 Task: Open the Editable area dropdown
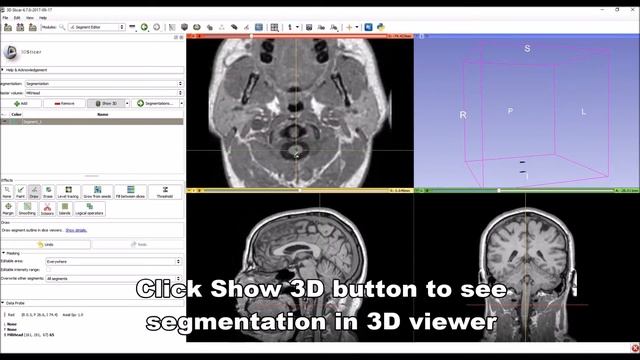(x=113, y=261)
